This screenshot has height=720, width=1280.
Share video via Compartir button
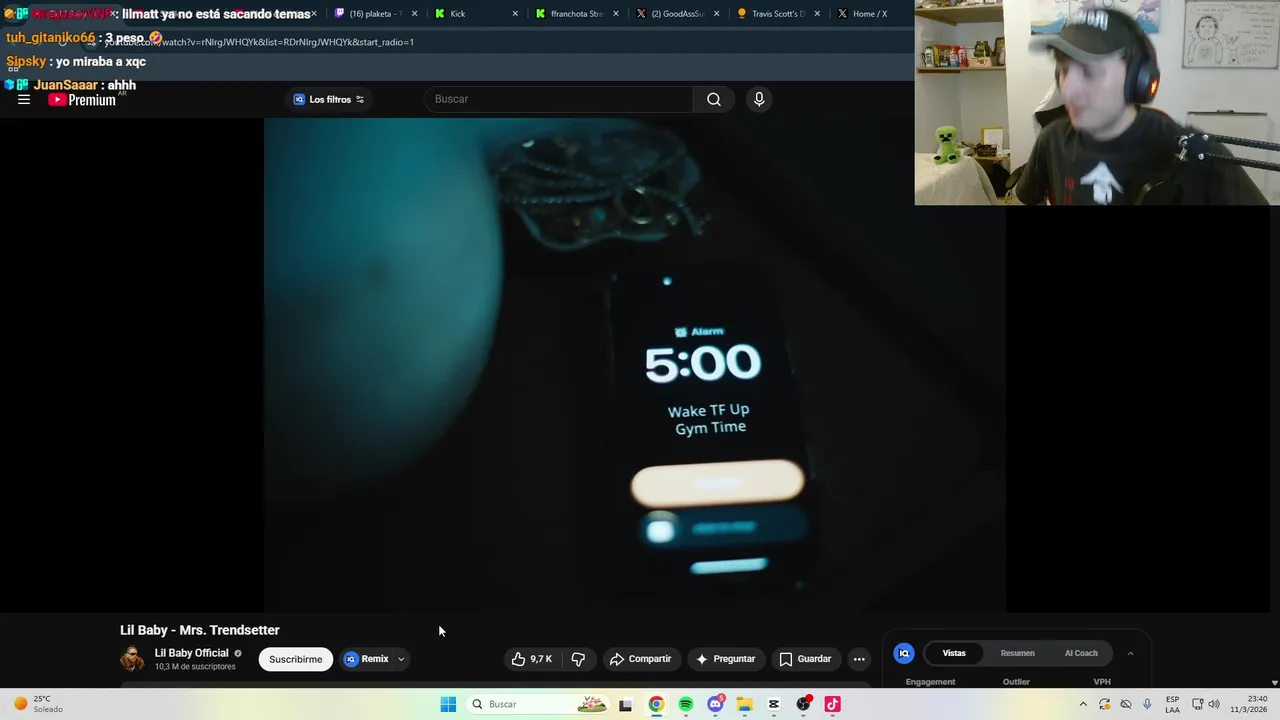641,659
